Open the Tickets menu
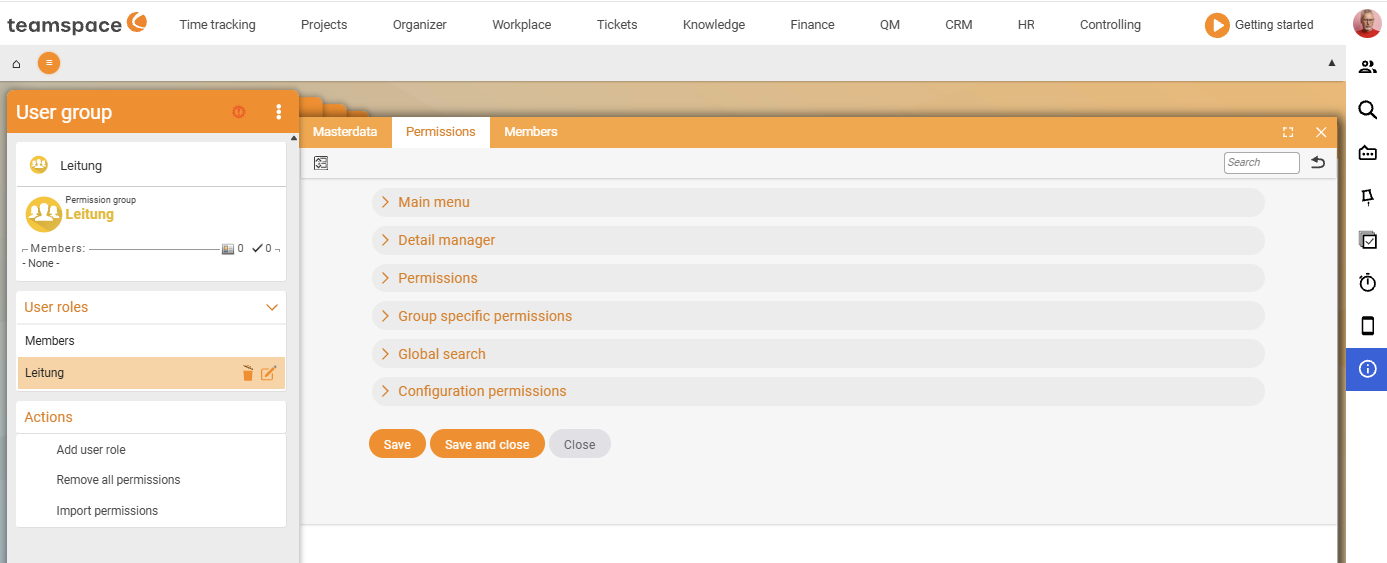Image resolution: width=1387 pixels, height=563 pixels. pos(617,25)
